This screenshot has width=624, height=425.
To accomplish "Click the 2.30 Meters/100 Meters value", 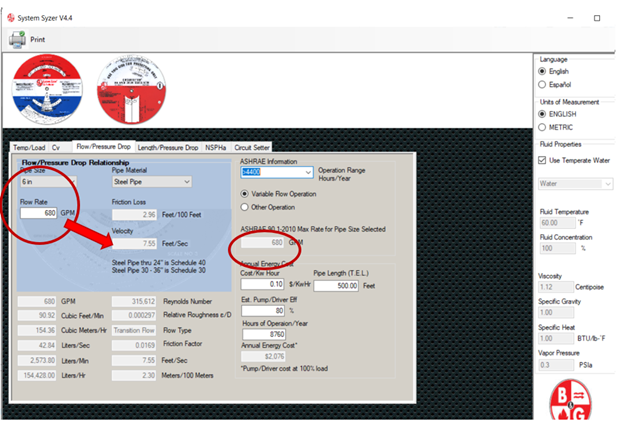I will 134,375.
